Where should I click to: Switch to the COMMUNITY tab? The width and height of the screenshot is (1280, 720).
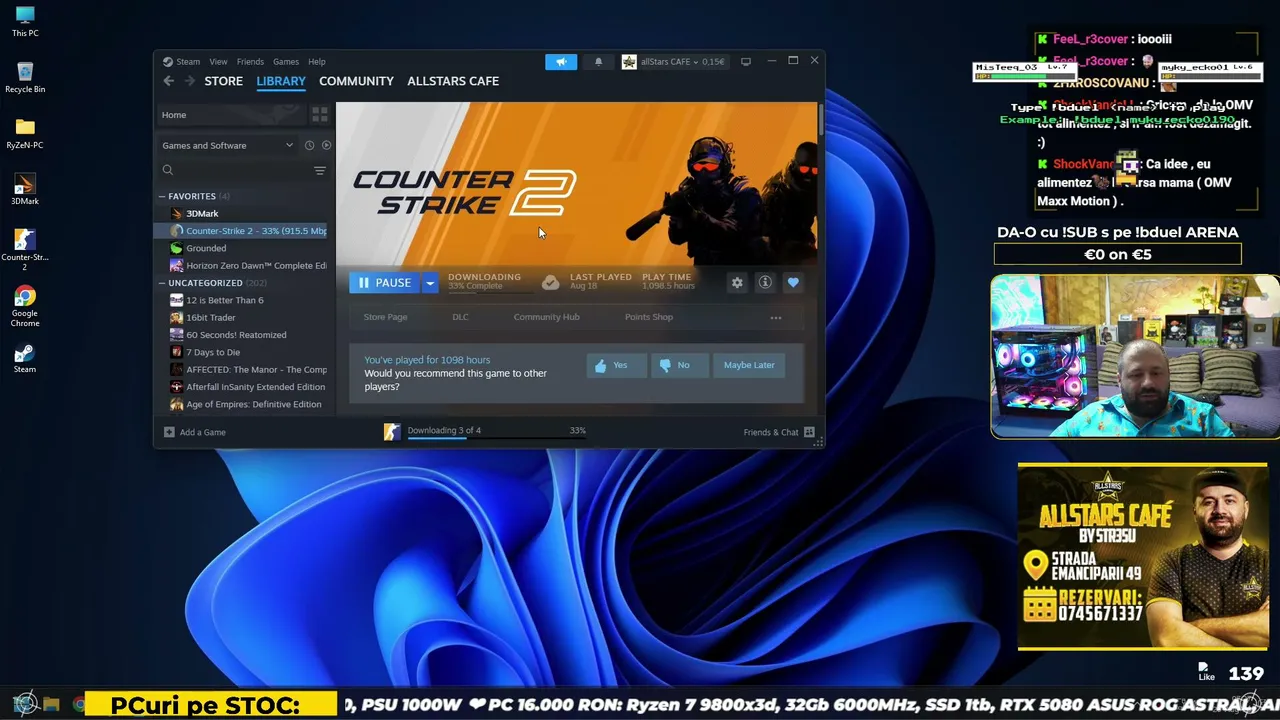pos(356,81)
